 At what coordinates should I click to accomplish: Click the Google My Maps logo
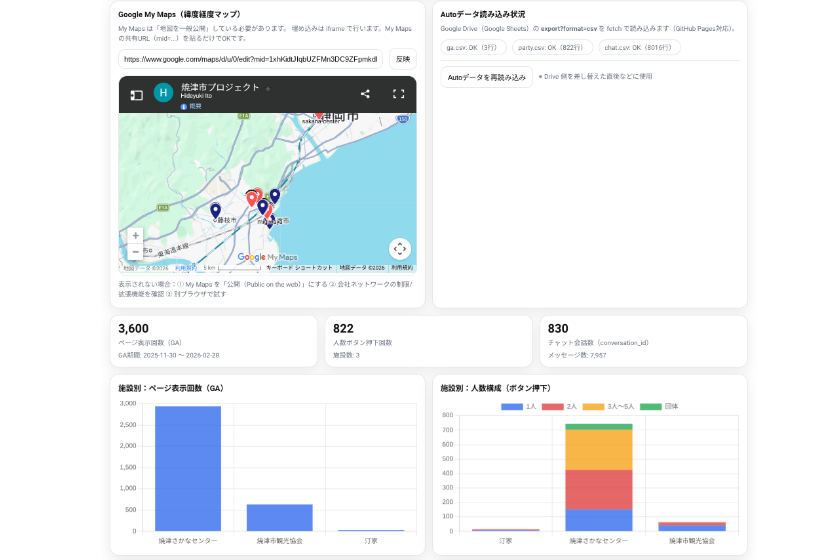267,257
